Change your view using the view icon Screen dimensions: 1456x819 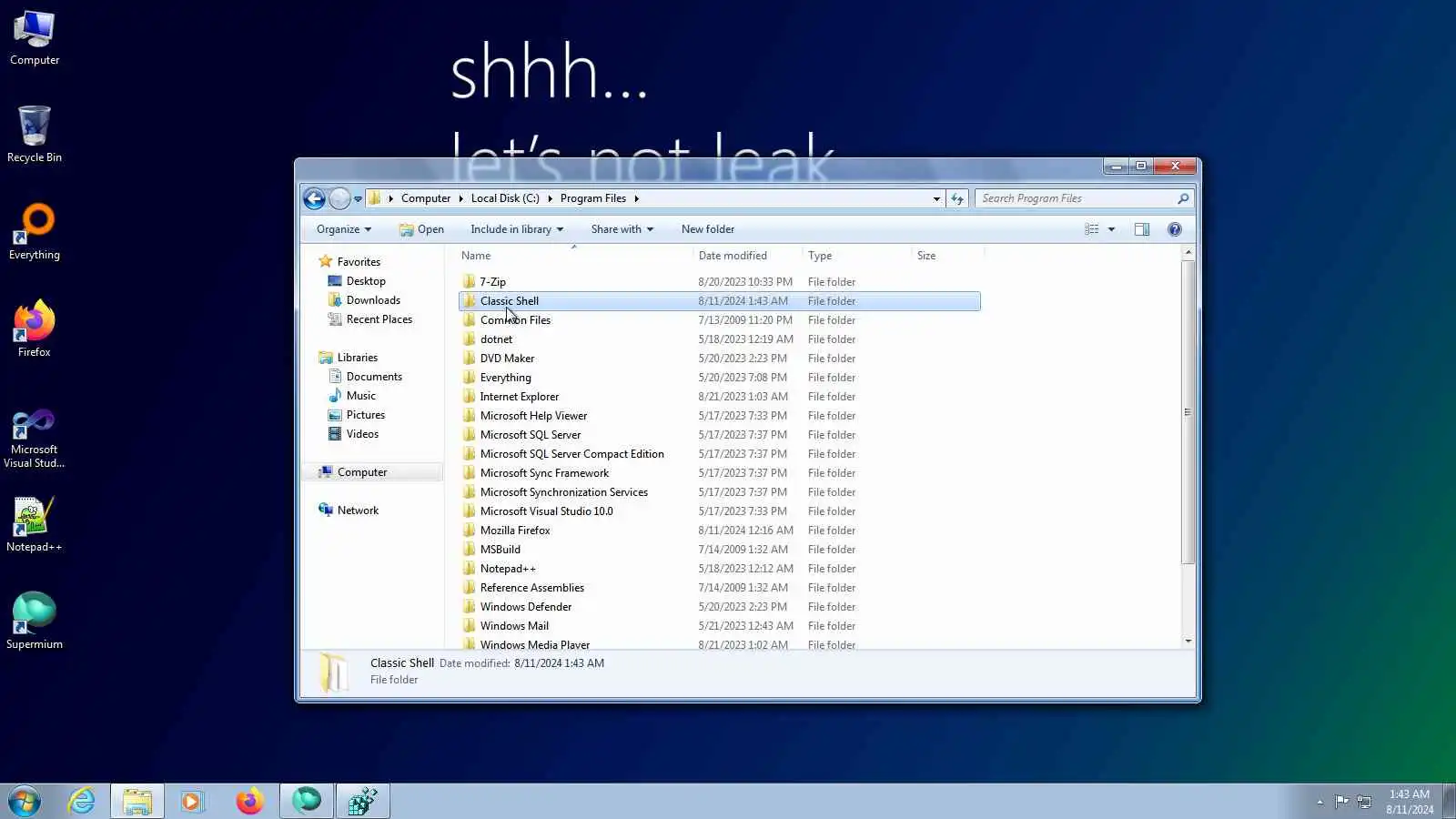1092,229
